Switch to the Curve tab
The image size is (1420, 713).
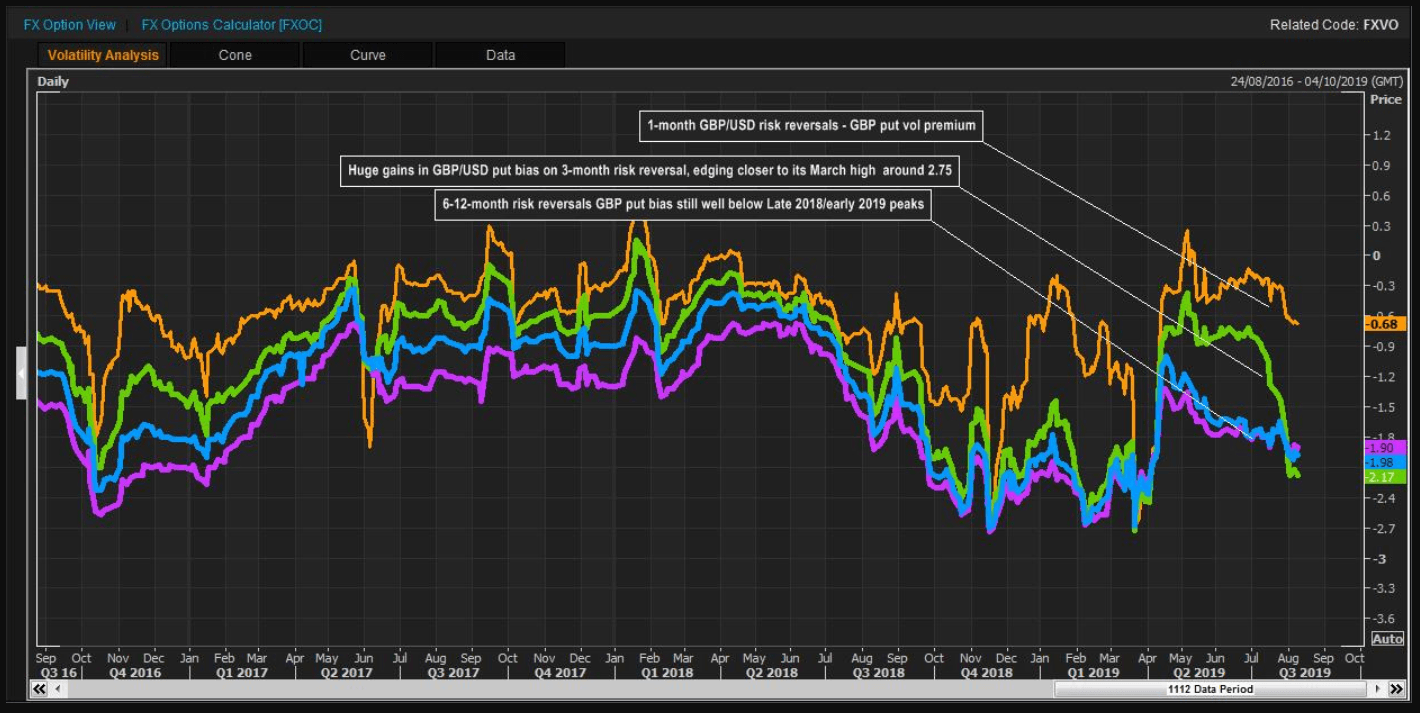coord(368,55)
